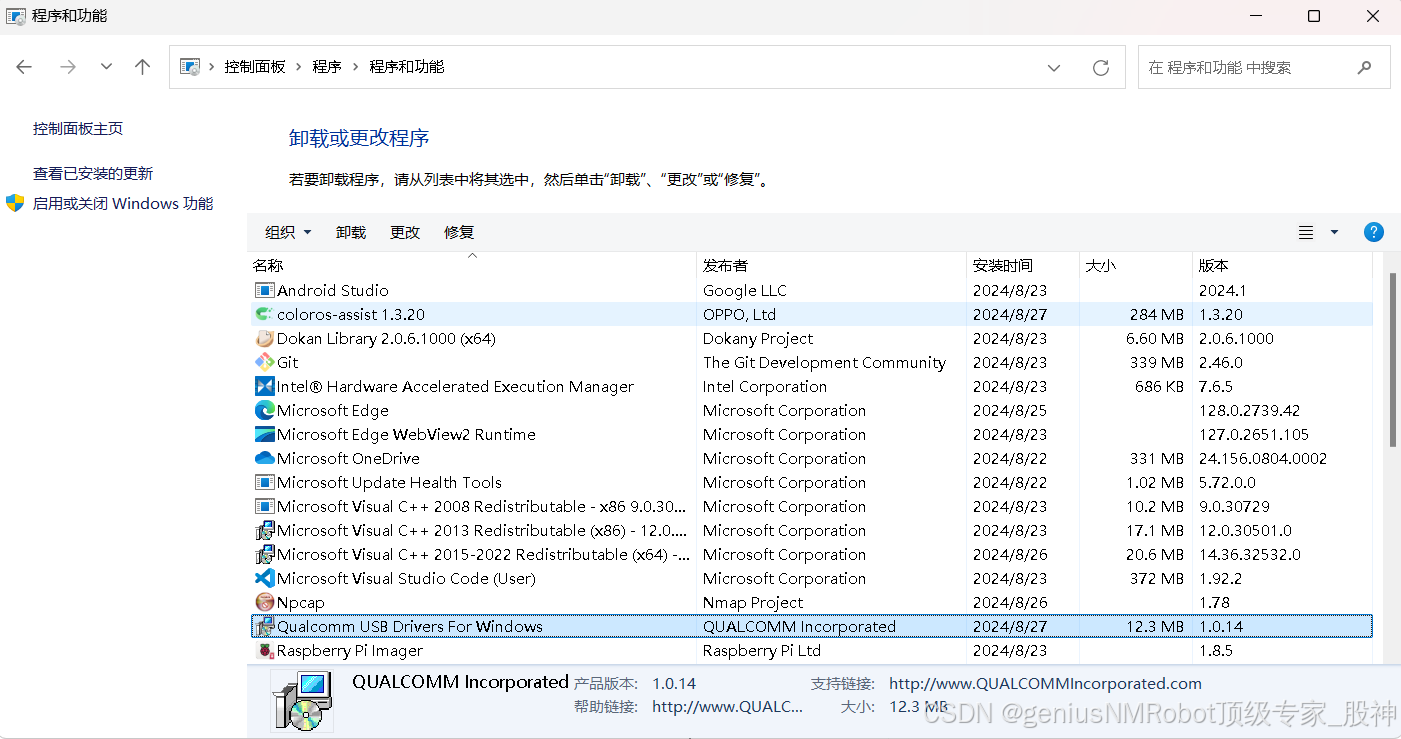Open the 组织 dropdown menu
This screenshot has width=1401, height=739.
[x=288, y=232]
